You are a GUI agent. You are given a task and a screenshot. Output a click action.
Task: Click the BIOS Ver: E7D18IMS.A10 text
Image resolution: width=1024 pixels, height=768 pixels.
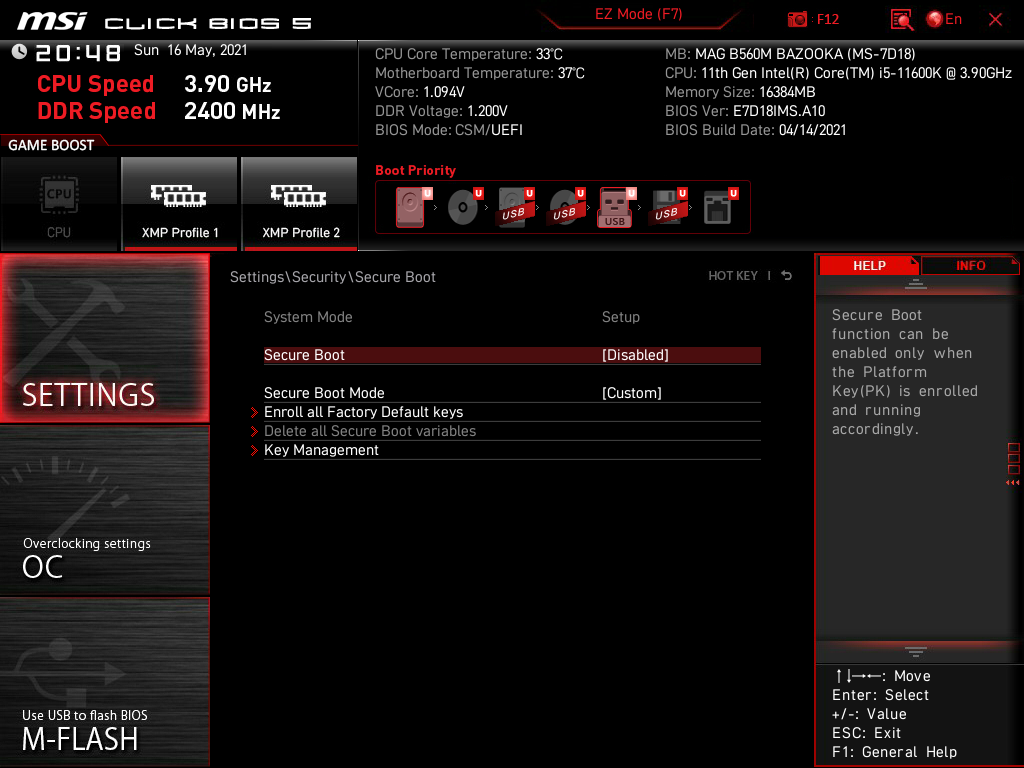pos(745,111)
